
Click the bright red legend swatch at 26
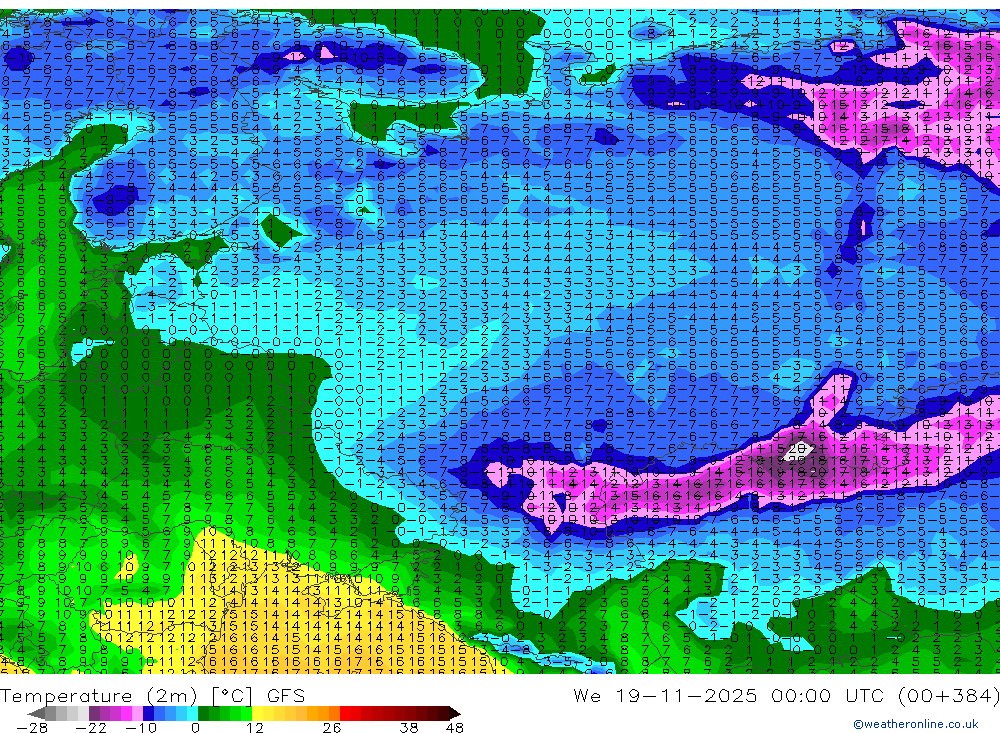click(x=345, y=714)
